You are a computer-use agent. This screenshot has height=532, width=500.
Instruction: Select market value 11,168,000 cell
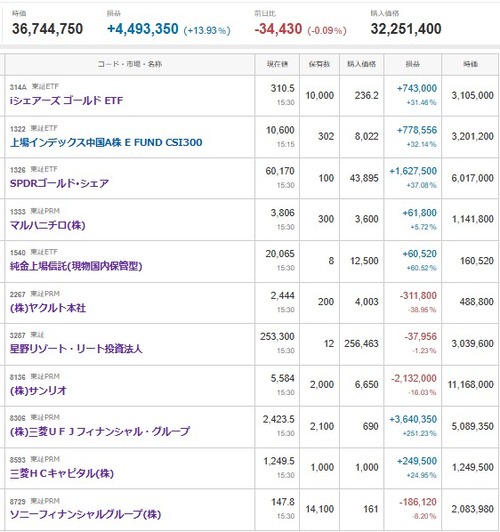[470, 385]
